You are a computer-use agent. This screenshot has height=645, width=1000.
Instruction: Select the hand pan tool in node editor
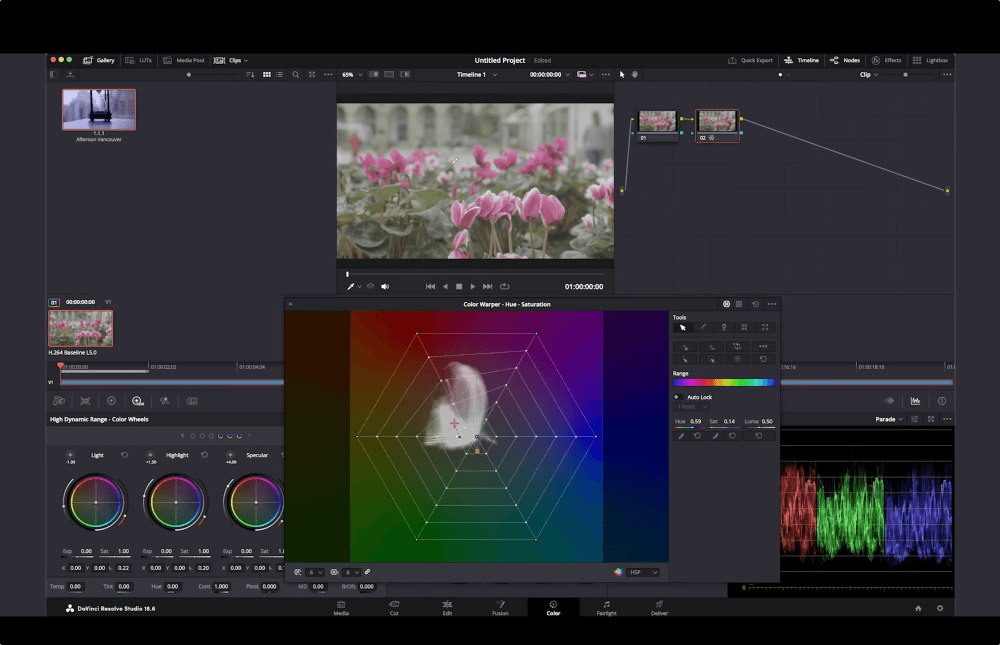pos(635,75)
